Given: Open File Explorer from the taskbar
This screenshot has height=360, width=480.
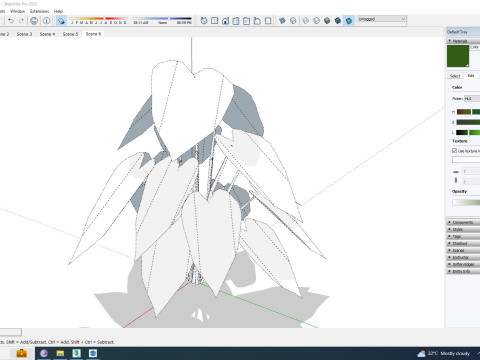Looking at the screenshot, I should (x=60, y=353).
